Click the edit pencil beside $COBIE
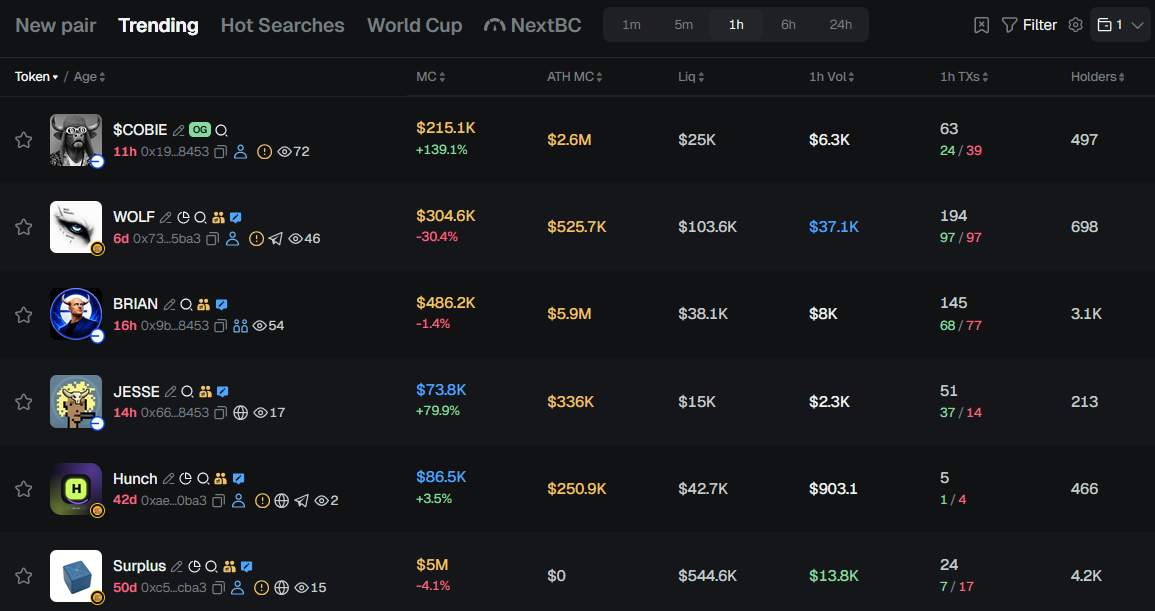1155x611 pixels. click(178, 130)
